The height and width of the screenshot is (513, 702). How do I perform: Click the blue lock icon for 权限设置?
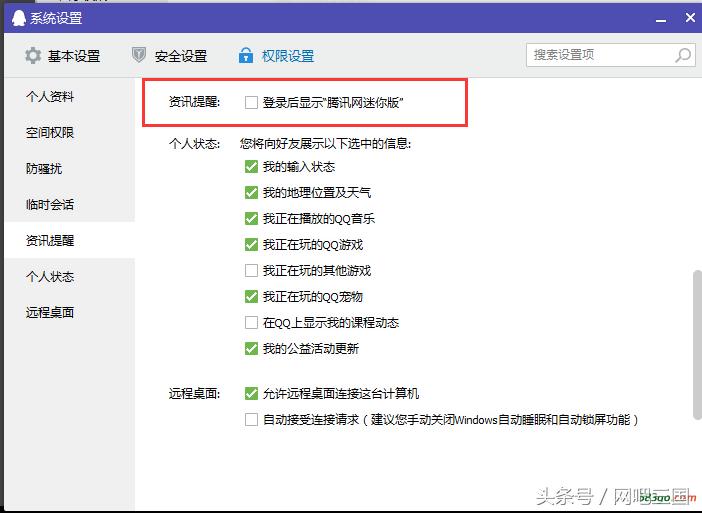pos(246,55)
